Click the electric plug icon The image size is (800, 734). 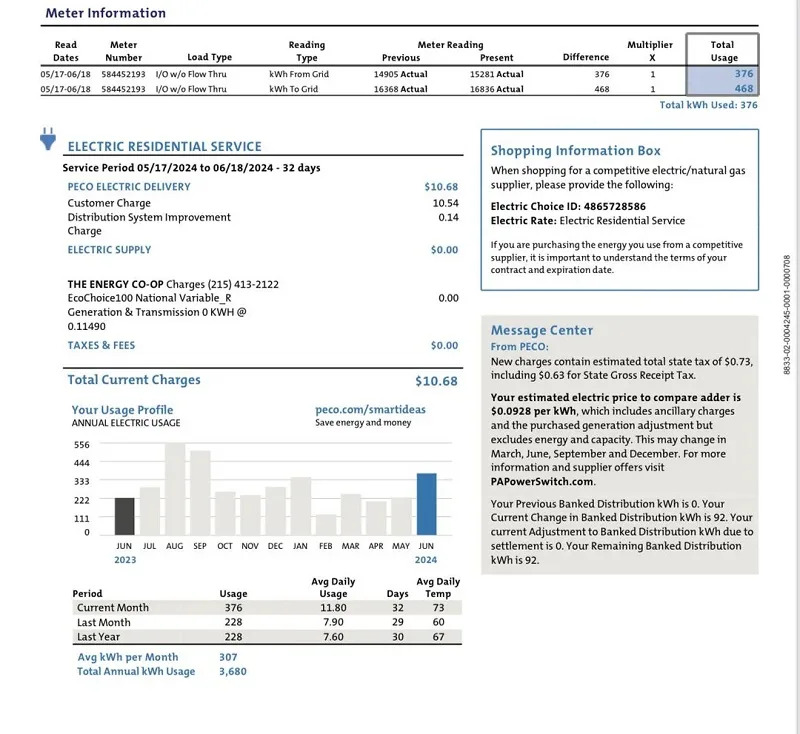click(47, 139)
